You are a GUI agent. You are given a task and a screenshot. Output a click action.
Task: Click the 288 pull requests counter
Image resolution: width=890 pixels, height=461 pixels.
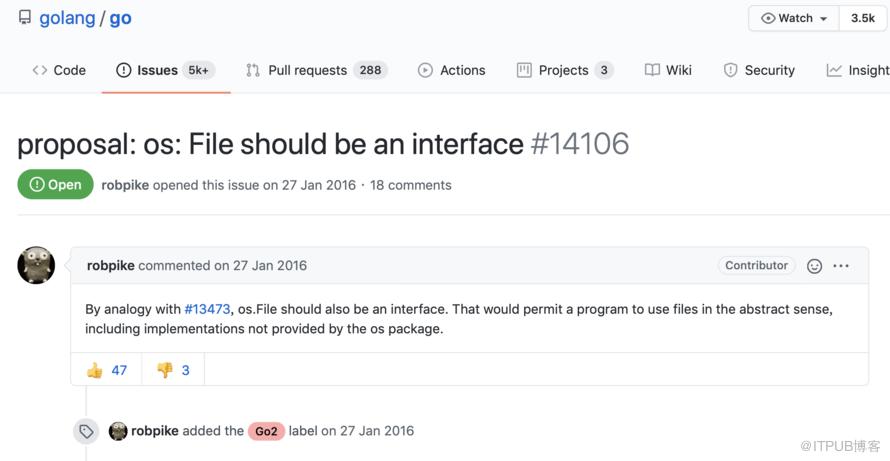coord(370,70)
